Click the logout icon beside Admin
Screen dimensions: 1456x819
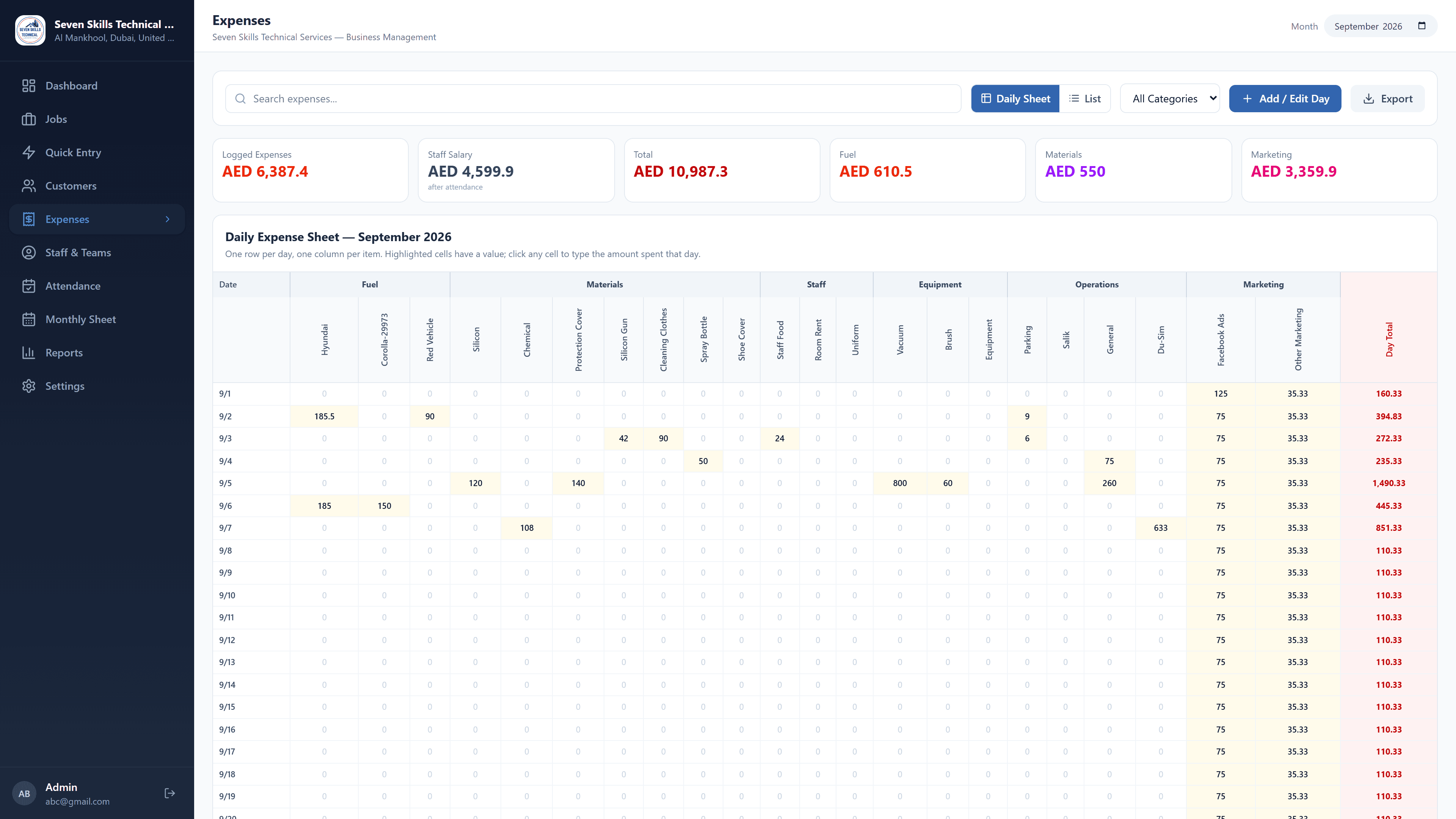pyautogui.click(x=169, y=794)
